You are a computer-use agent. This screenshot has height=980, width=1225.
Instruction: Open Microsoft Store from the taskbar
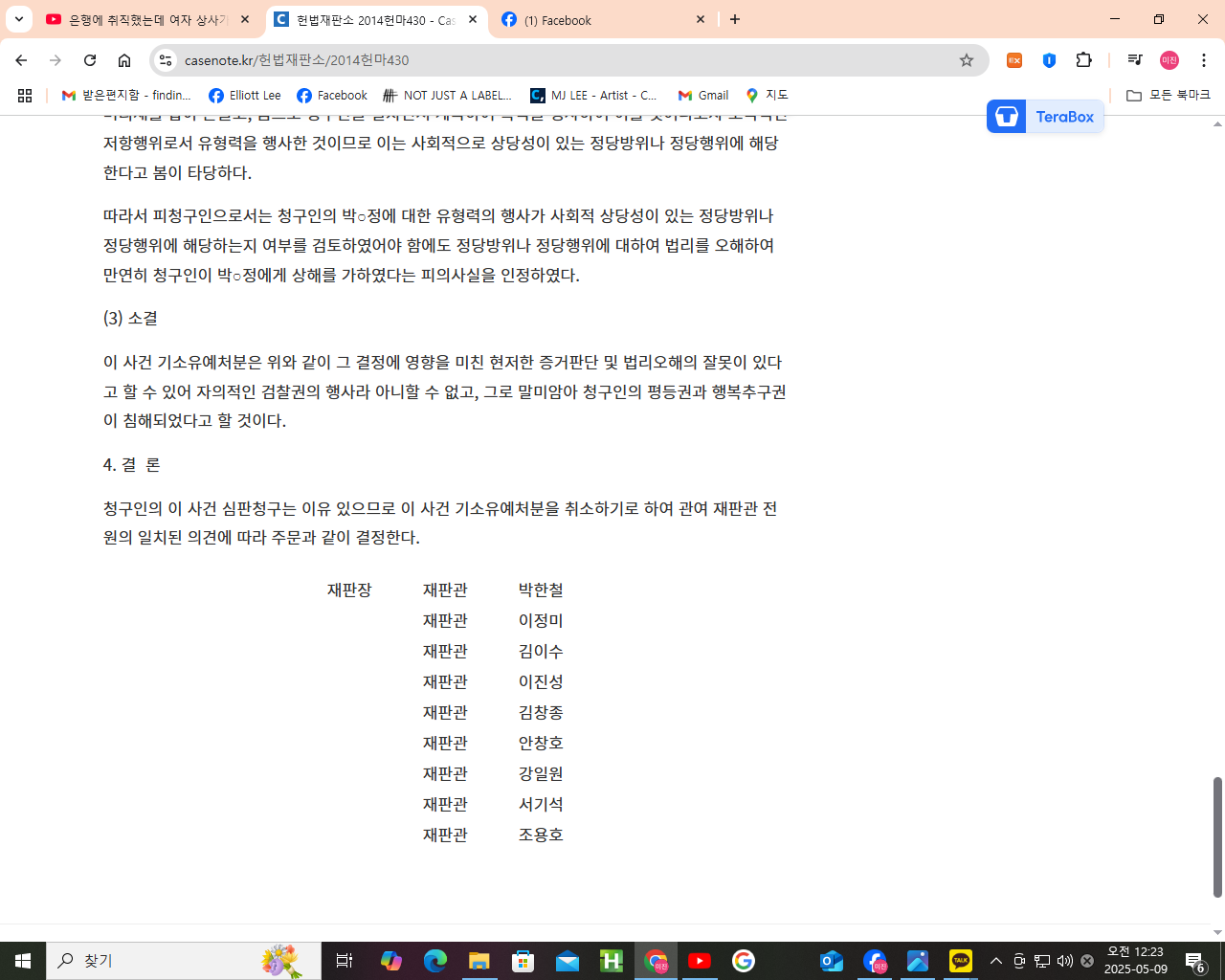(x=523, y=961)
